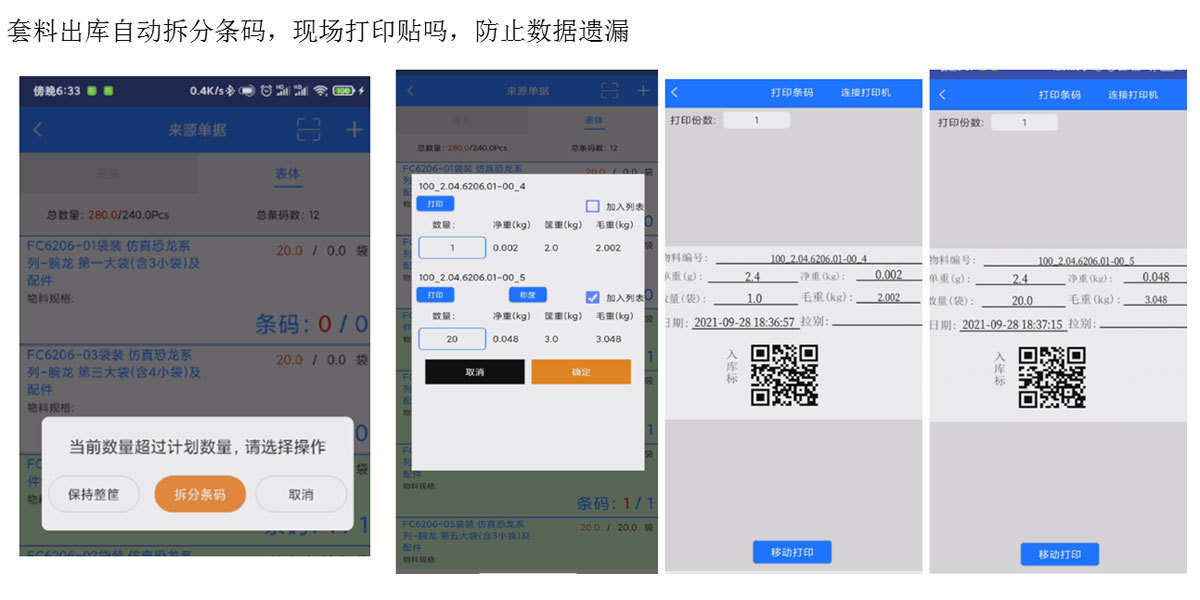Tap the plus icon beside the scan icon
The image size is (1200, 600).
[x=354, y=130]
